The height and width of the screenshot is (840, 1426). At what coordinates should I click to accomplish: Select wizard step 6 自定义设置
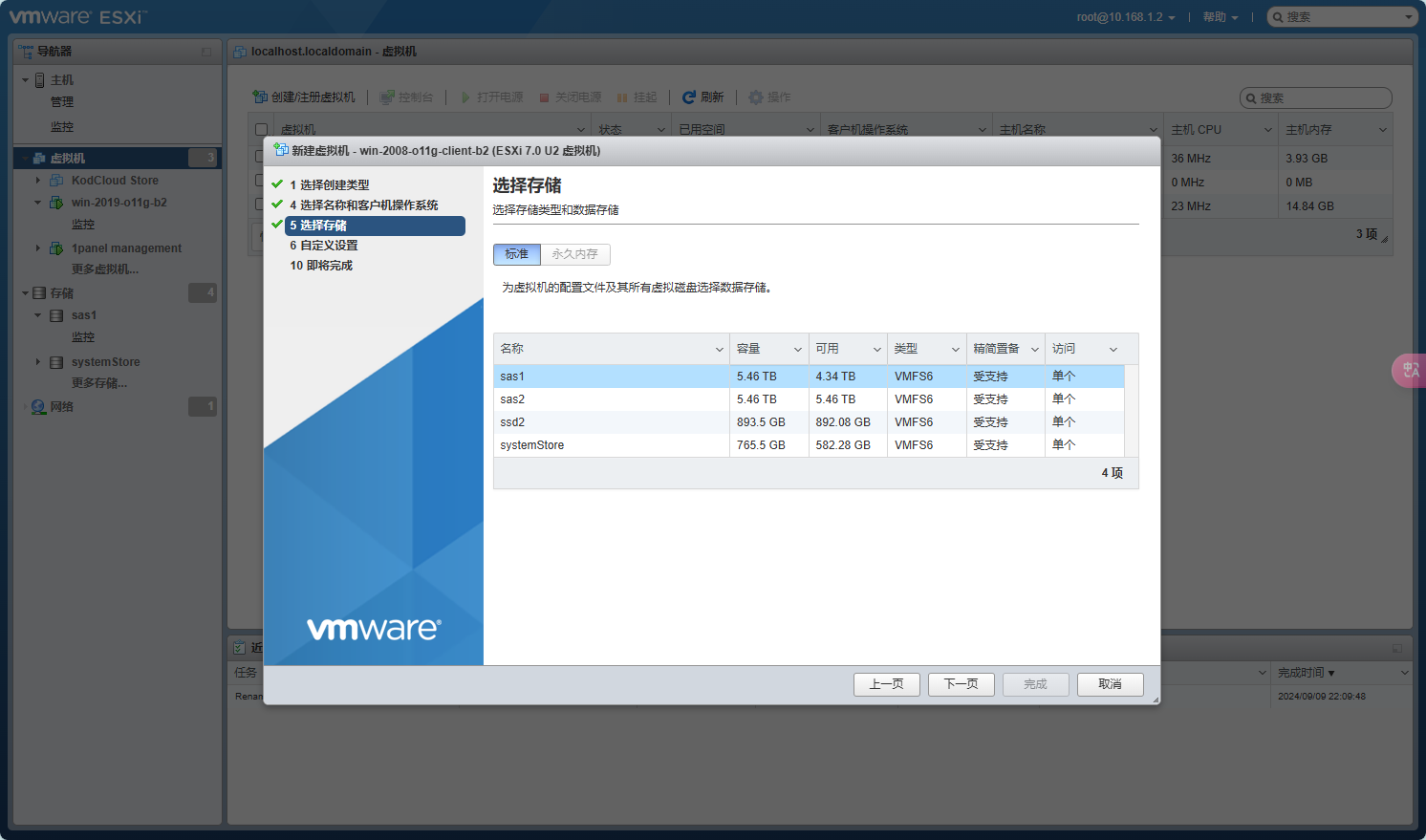(324, 246)
